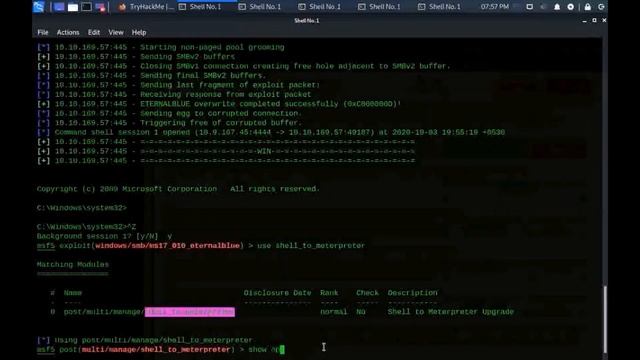Click the 'post/multi/manage/' module path prefix
Image resolution: width=640 pixels, height=360 pixels.
click(x=104, y=312)
